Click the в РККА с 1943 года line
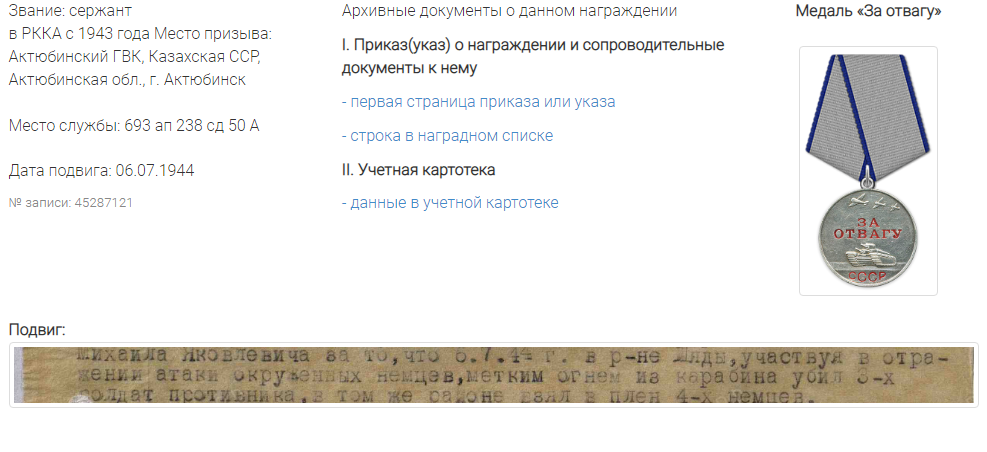 [140, 34]
